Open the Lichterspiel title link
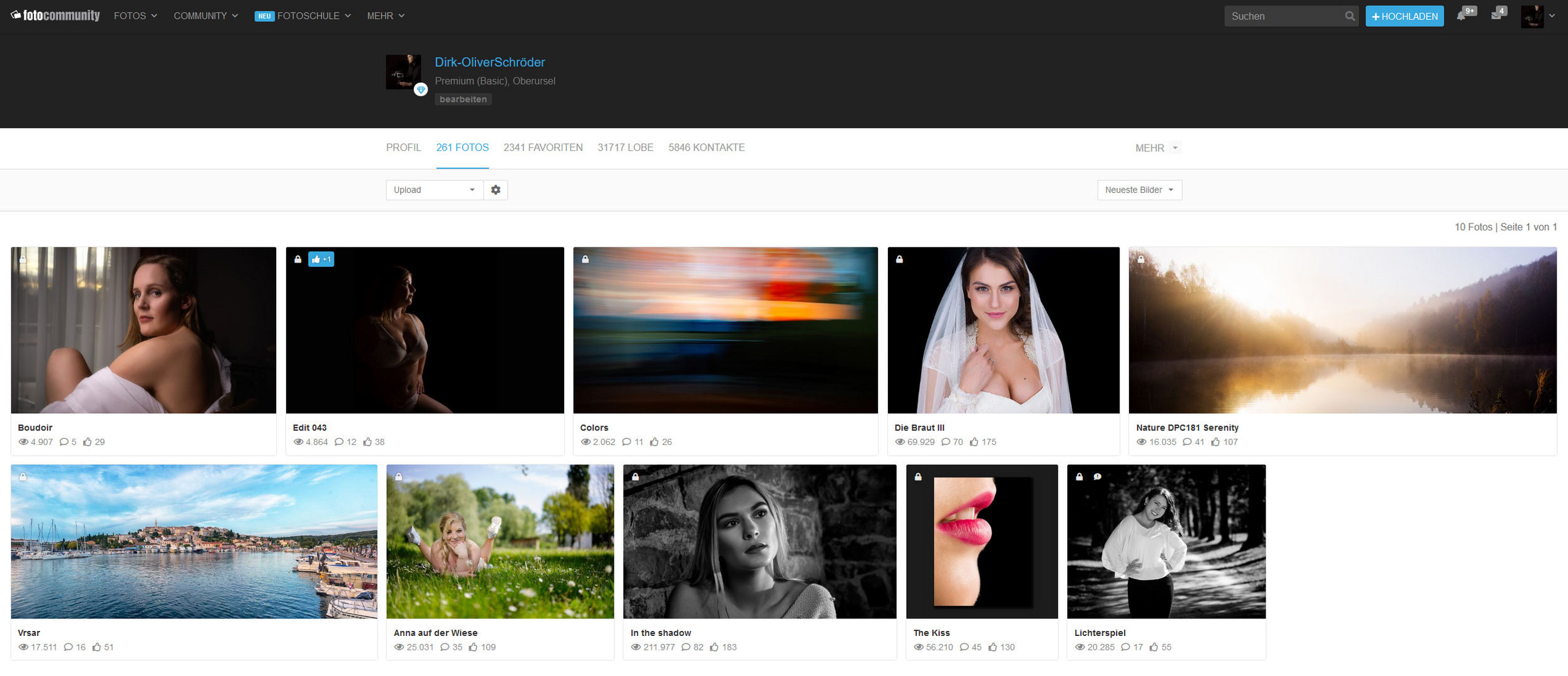The height and width of the screenshot is (676, 1568). click(x=1100, y=633)
